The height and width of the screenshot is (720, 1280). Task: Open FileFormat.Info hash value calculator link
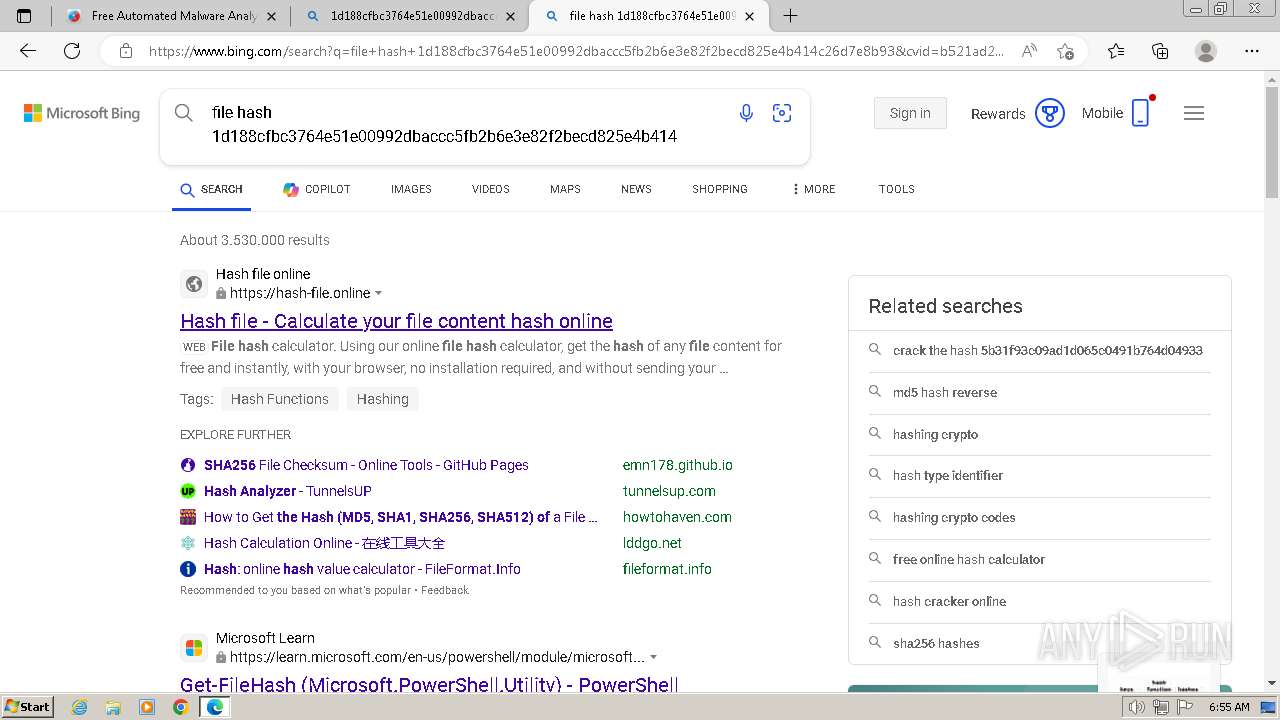coord(362,569)
